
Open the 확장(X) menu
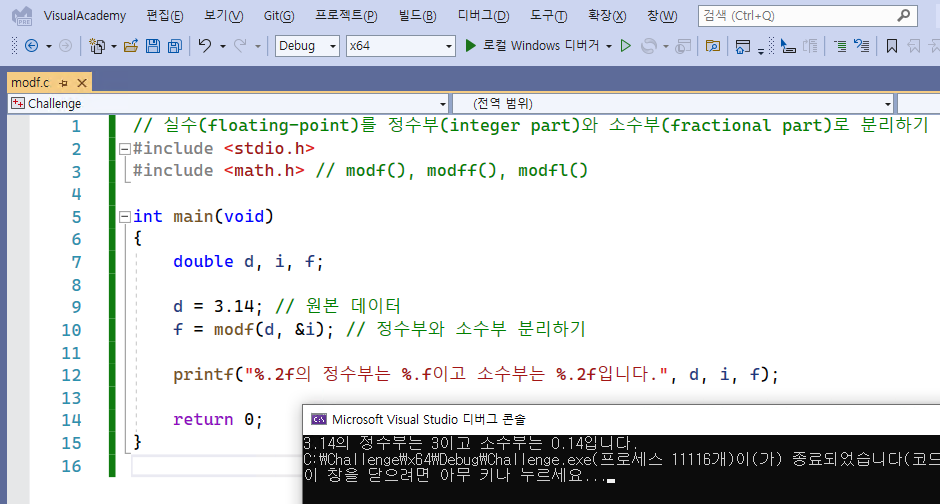(x=607, y=16)
